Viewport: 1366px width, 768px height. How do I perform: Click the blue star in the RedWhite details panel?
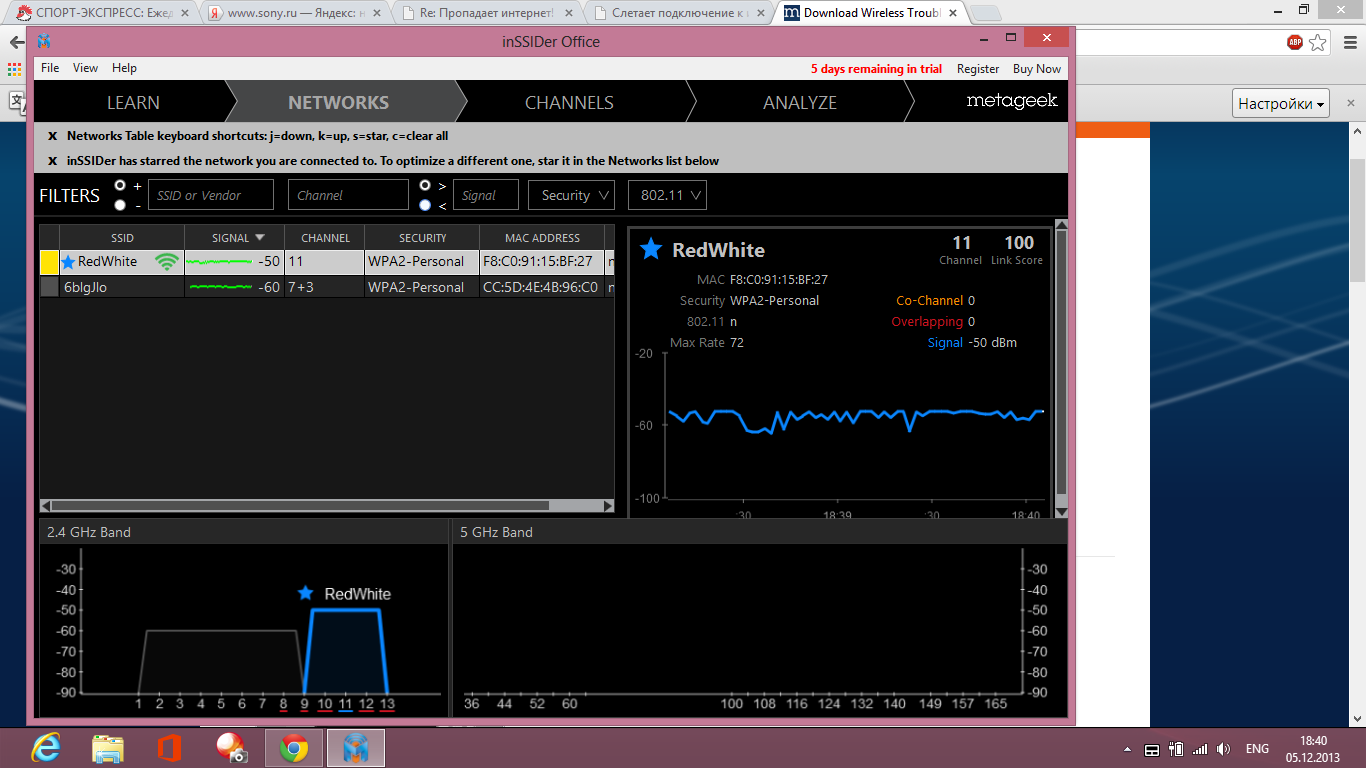tap(651, 249)
